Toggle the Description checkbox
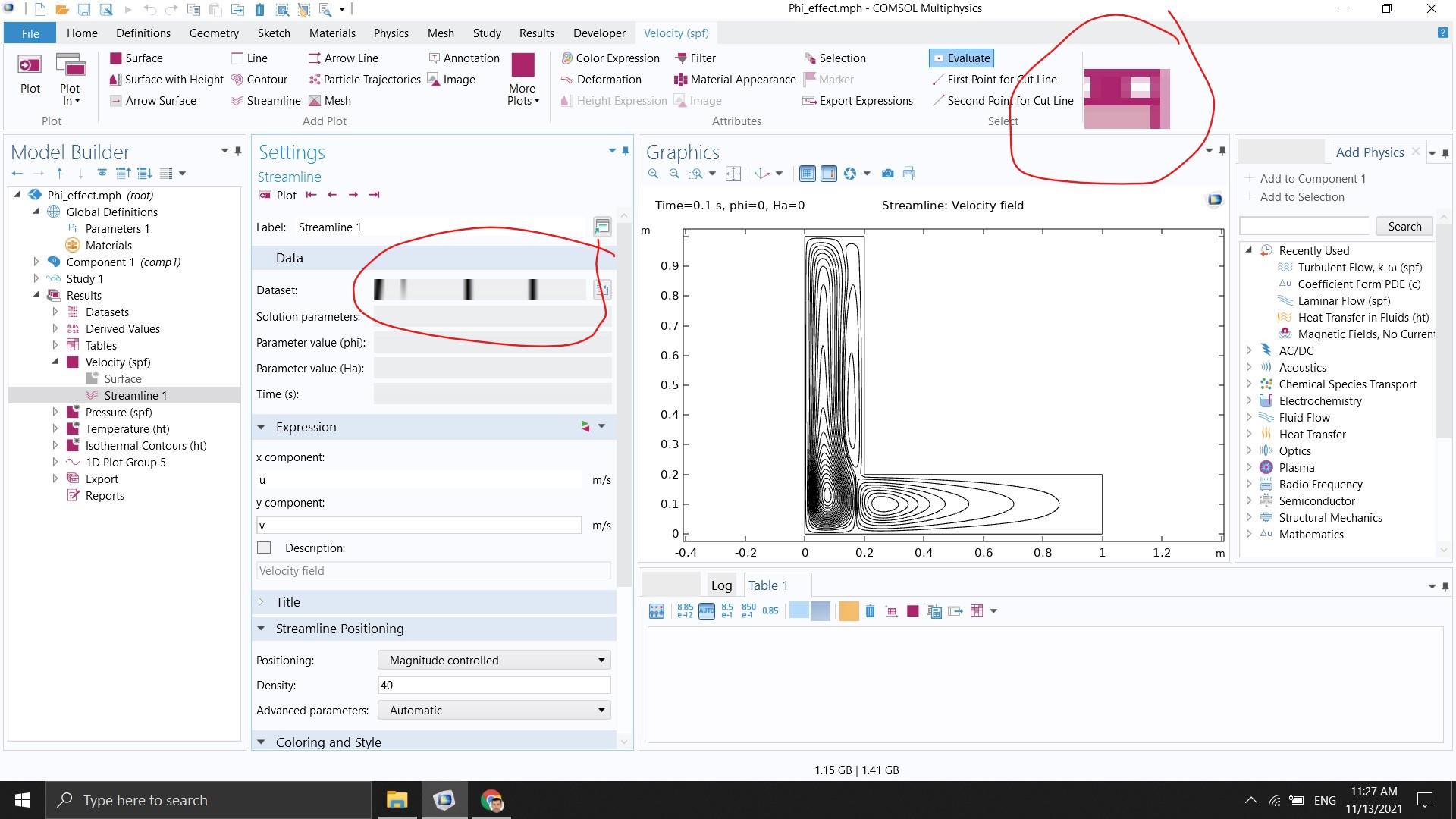This screenshot has width=1456, height=819. click(264, 548)
